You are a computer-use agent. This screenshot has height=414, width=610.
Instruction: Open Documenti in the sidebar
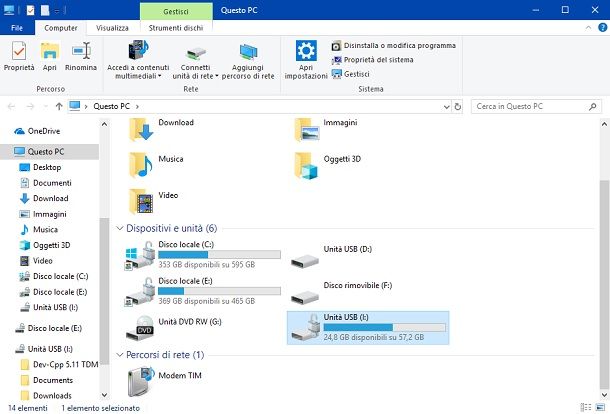[46, 183]
